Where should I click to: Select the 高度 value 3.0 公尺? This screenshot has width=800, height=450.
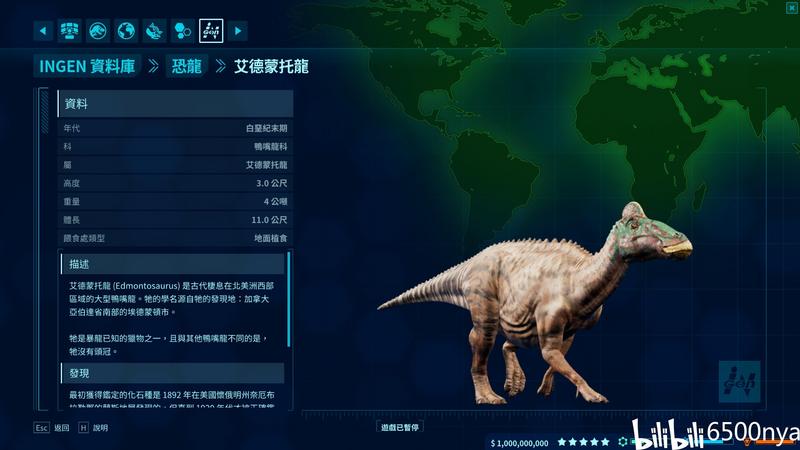point(271,183)
